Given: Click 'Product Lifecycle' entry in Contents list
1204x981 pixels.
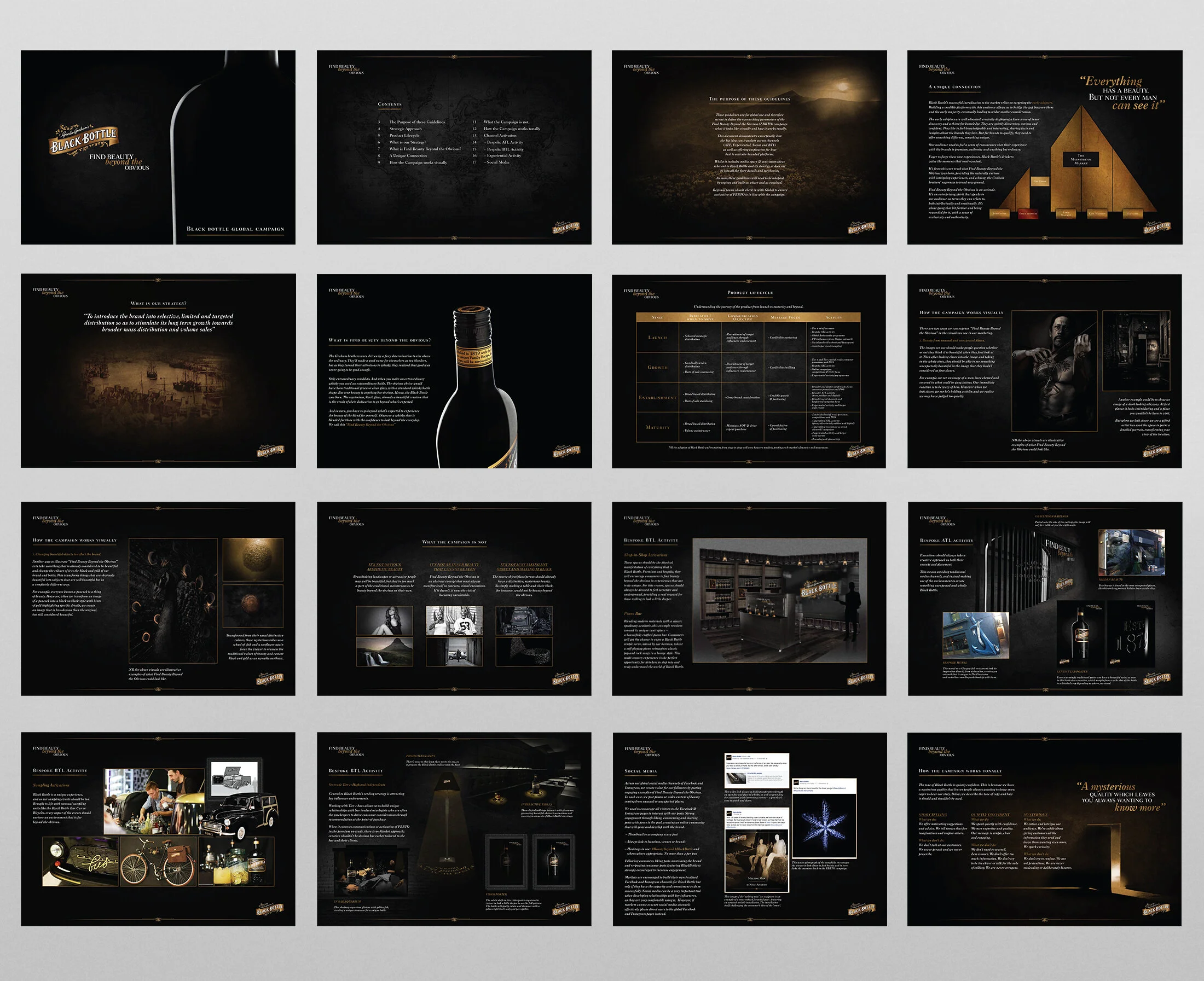Looking at the screenshot, I should (x=404, y=136).
